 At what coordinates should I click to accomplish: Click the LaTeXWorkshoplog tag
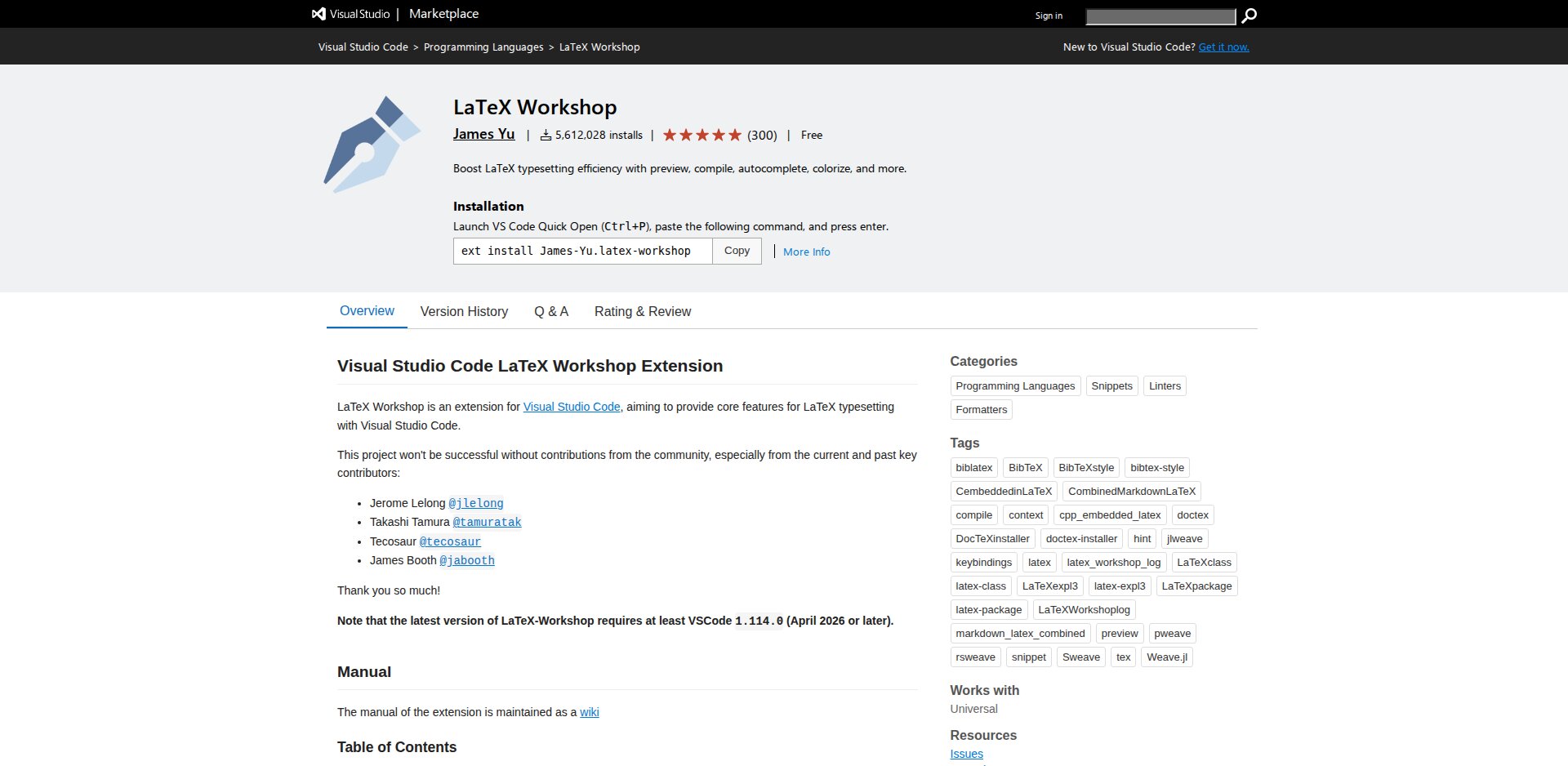1085,610
